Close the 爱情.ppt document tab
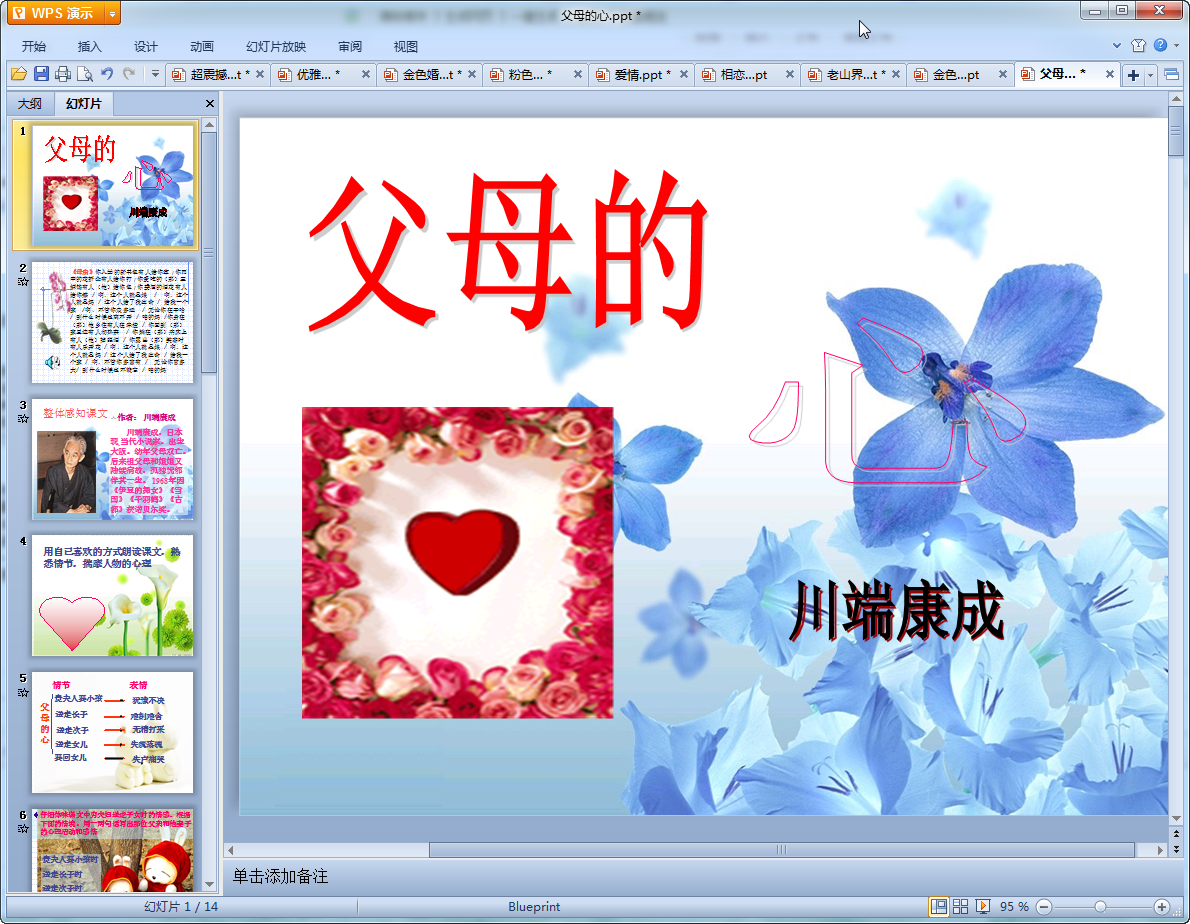This screenshot has width=1190, height=924. [684, 74]
